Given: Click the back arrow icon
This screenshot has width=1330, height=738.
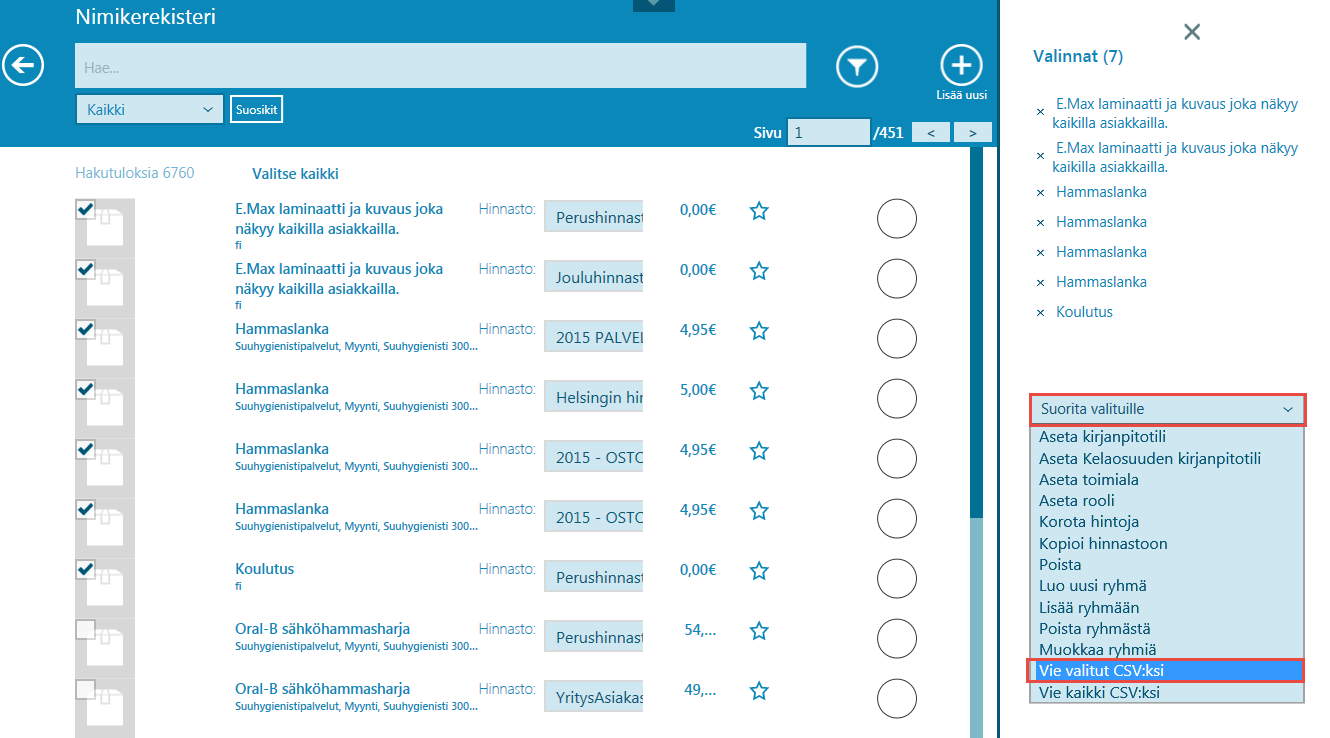Looking at the screenshot, I should [x=23, y=66].
